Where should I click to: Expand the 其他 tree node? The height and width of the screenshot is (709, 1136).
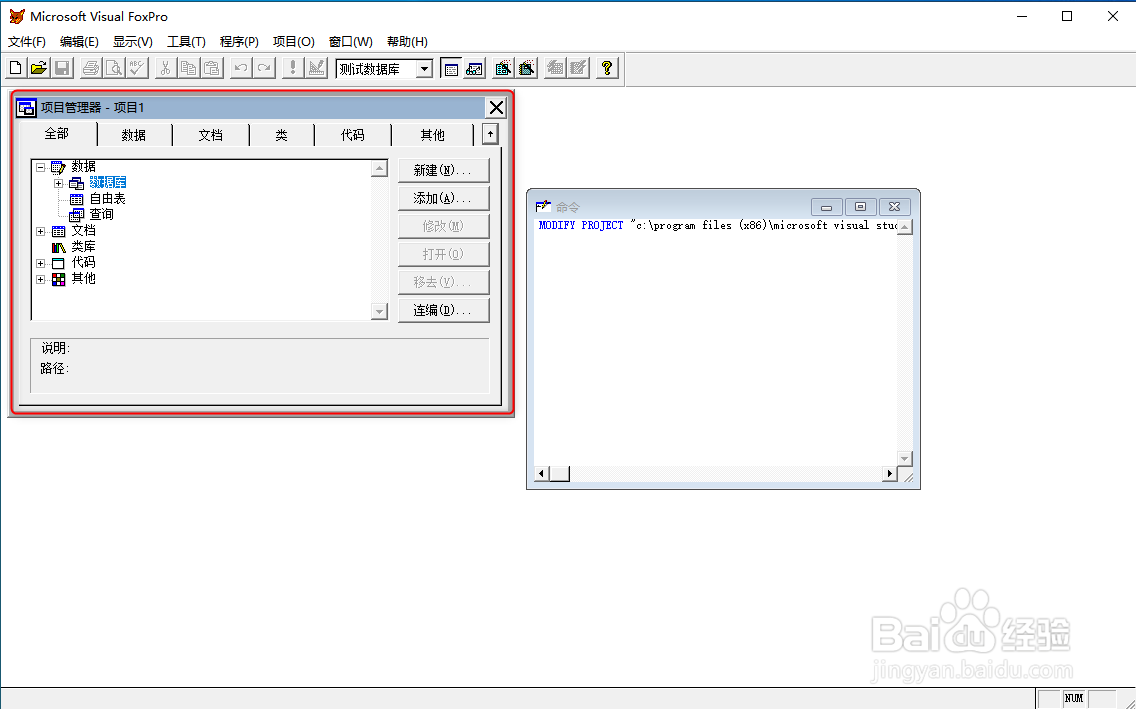tap(41, 280)
